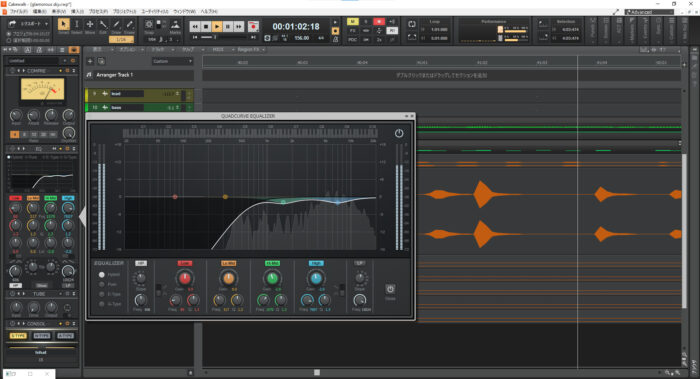The width and height of the screenshot is (700, 379).
Task: Open the track control Custom dropdown
Action: (x=172, y=61)
